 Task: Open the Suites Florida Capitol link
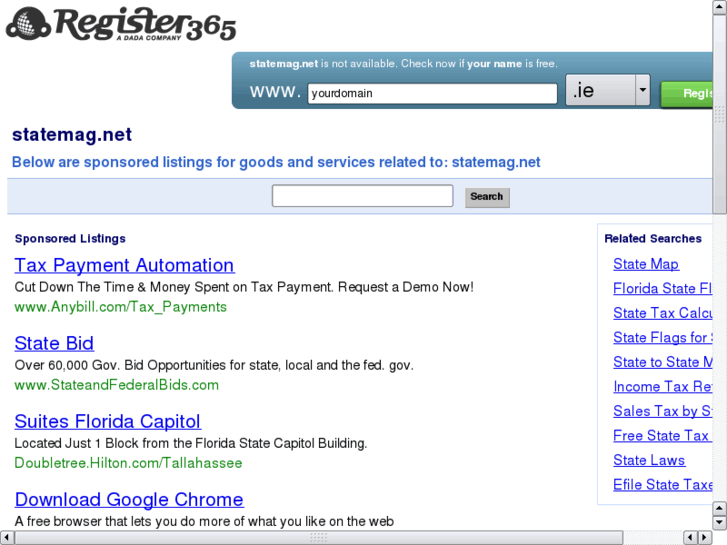click(x=108, y=421)
